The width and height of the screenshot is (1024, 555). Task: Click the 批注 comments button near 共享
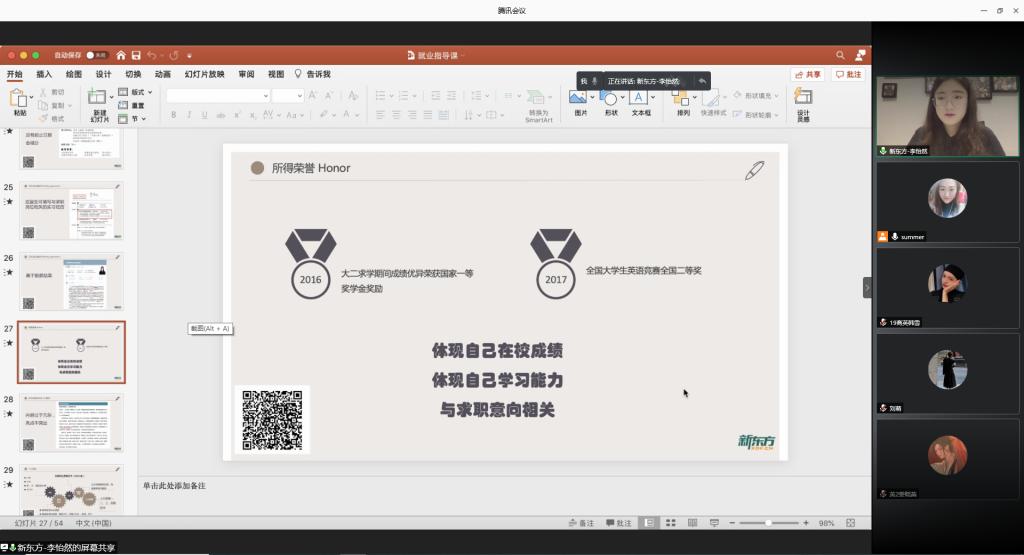[x=848, y=74]
